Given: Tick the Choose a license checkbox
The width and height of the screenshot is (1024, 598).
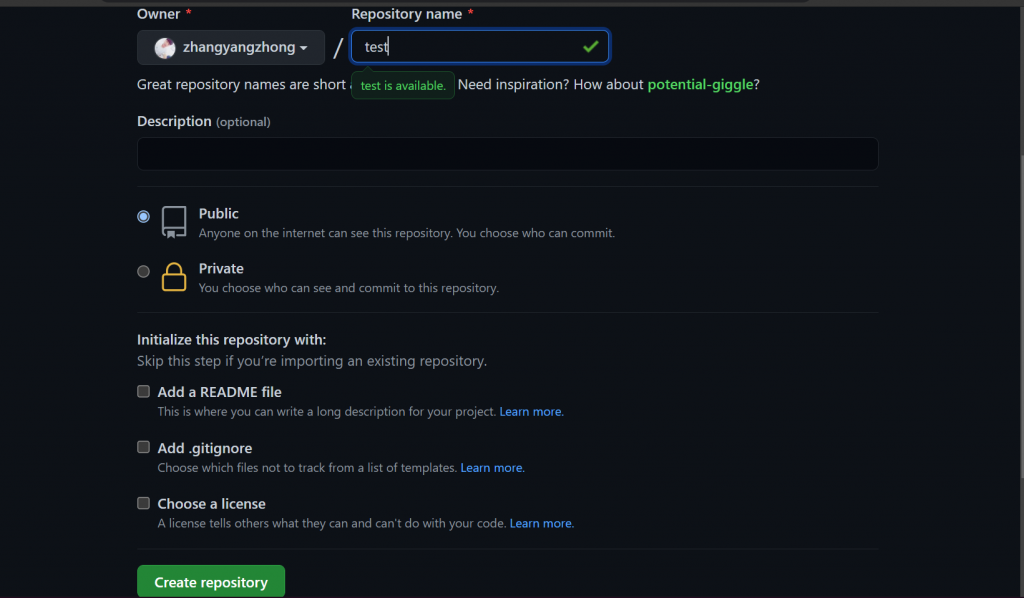Looking at the screenshot, I should (144, 503).
